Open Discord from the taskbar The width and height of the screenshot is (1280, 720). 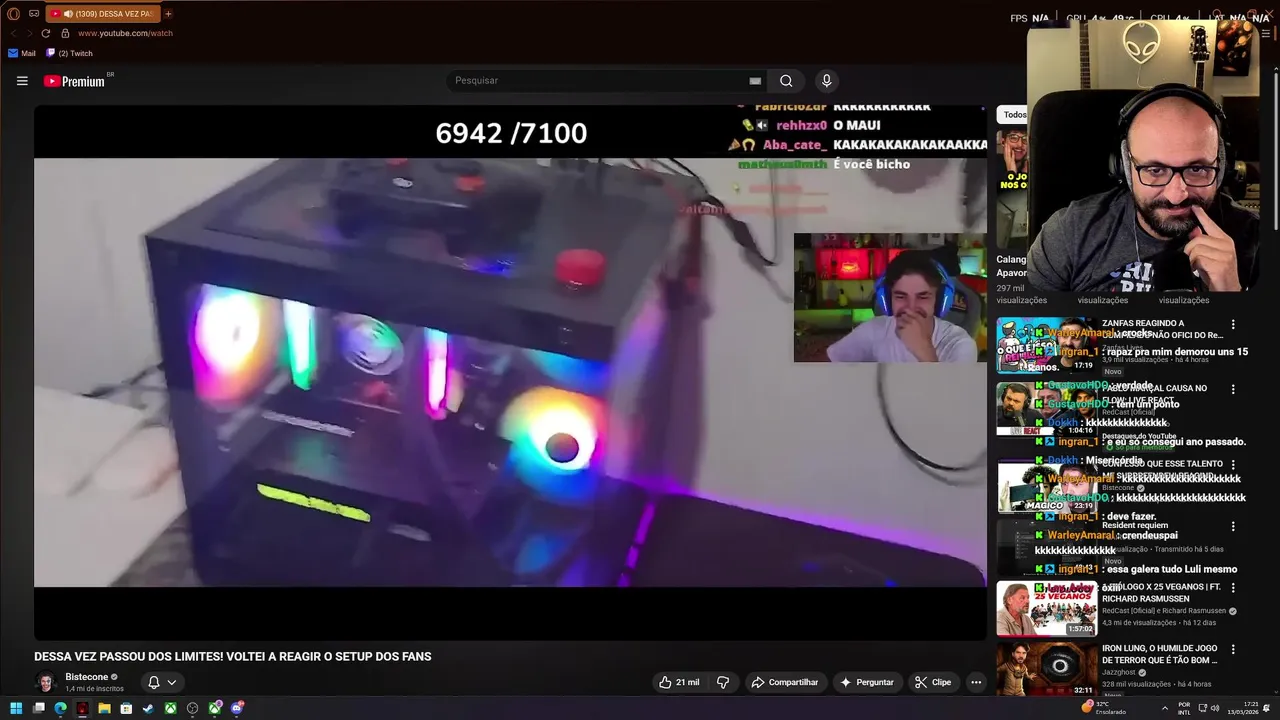click(x=237, y=708)
